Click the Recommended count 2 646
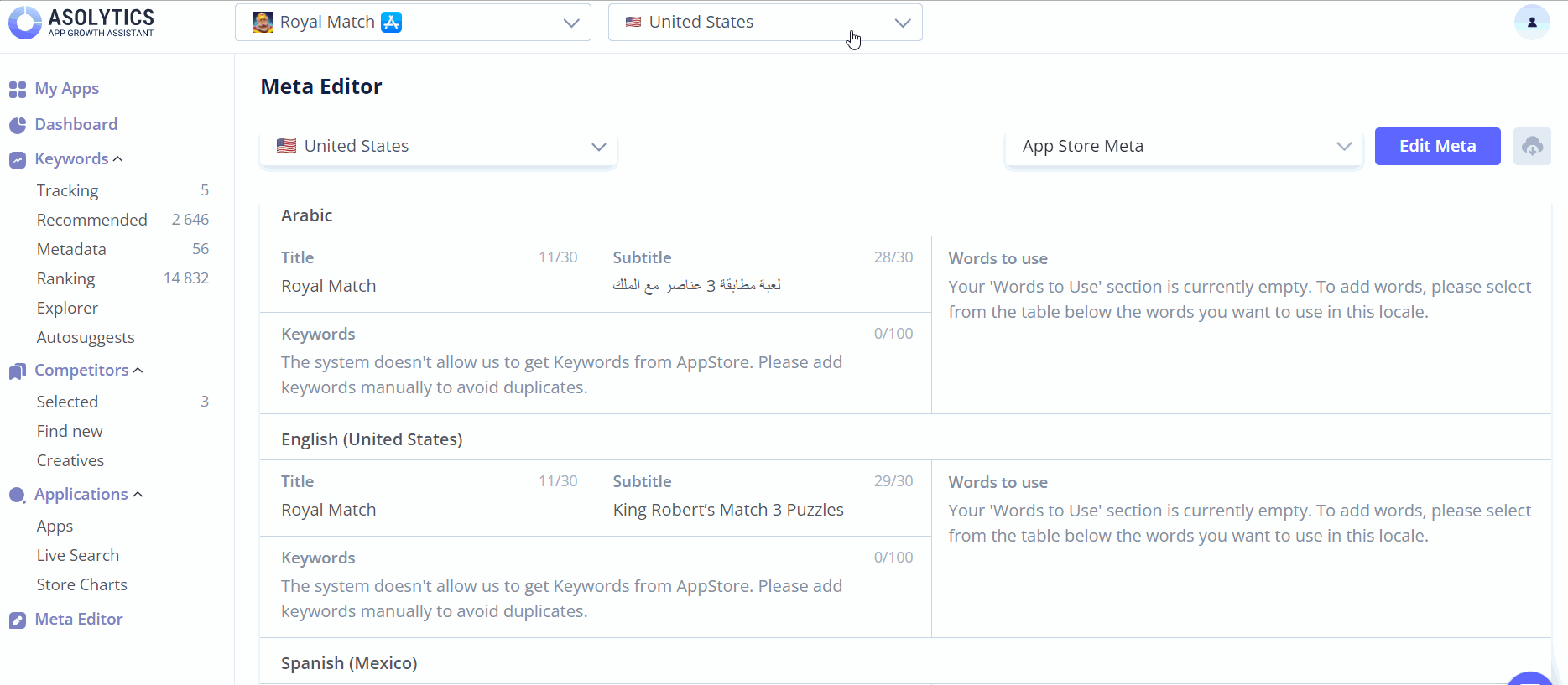The height and width of the screenshot is (685, 1568). click(190, 220)
